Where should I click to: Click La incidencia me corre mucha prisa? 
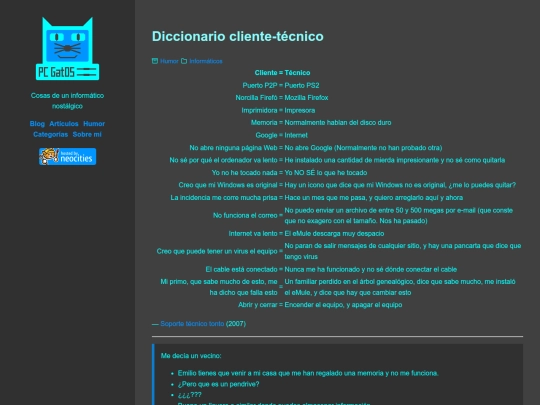(x=224, y=198)
